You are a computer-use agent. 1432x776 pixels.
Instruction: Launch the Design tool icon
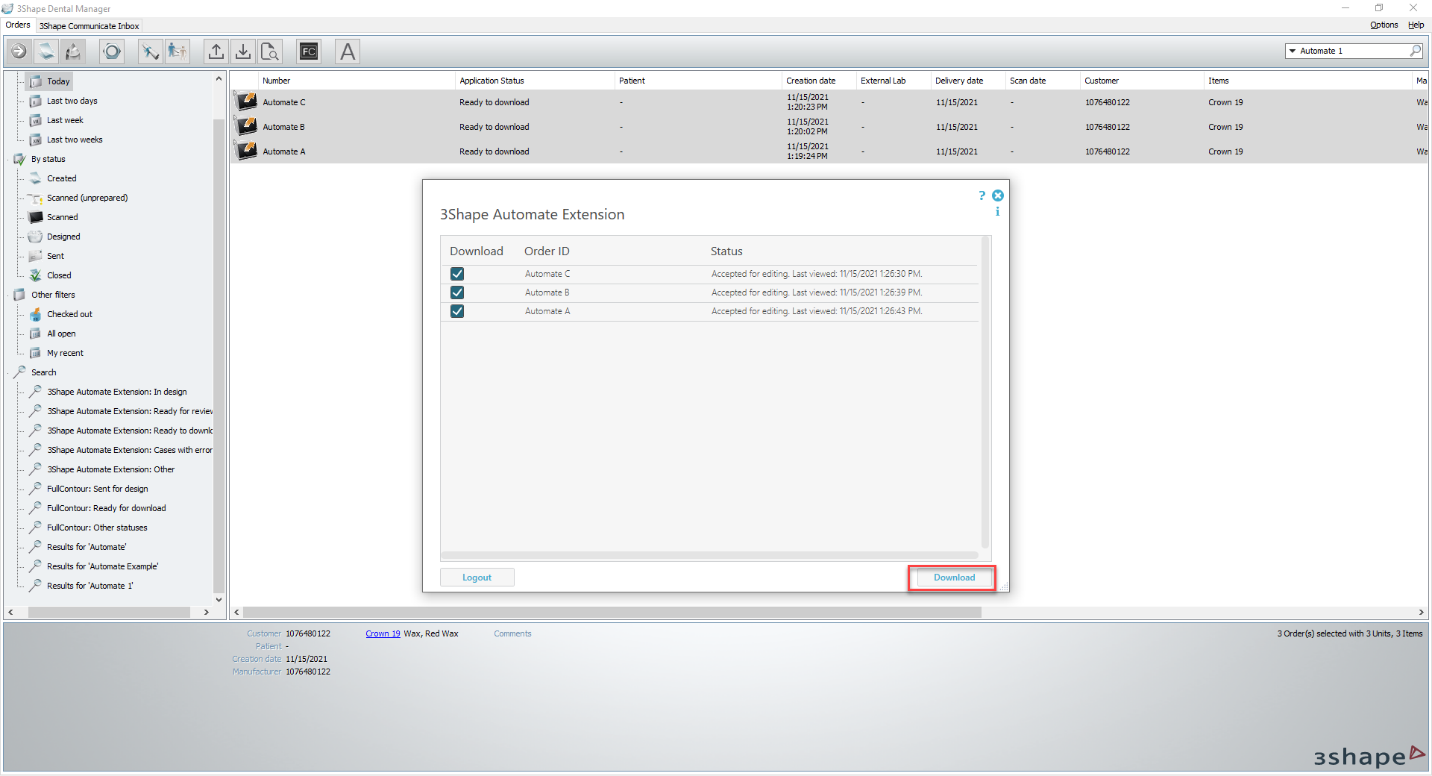(x=72, y=50)
